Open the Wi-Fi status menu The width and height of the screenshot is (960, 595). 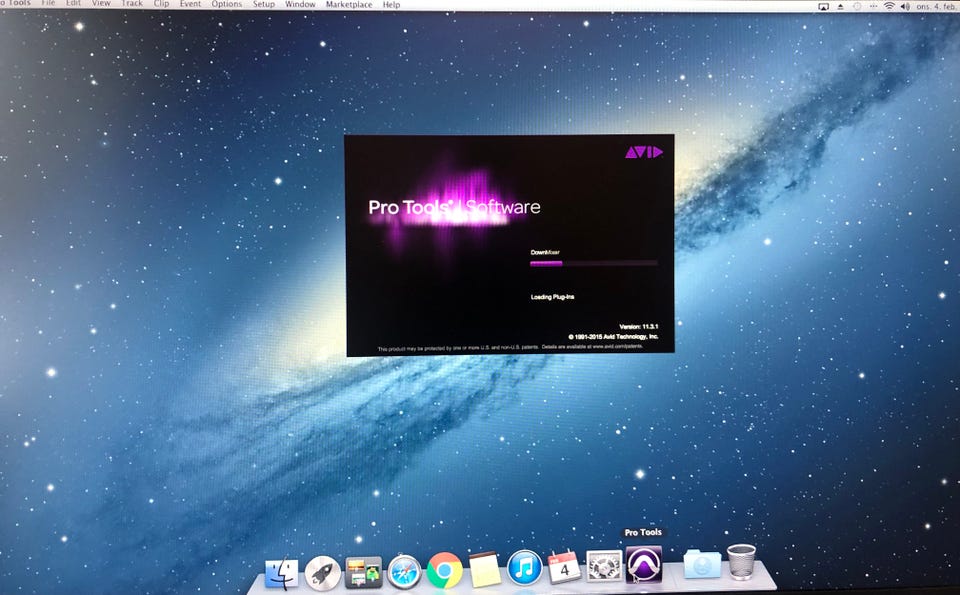coord(889,6)
